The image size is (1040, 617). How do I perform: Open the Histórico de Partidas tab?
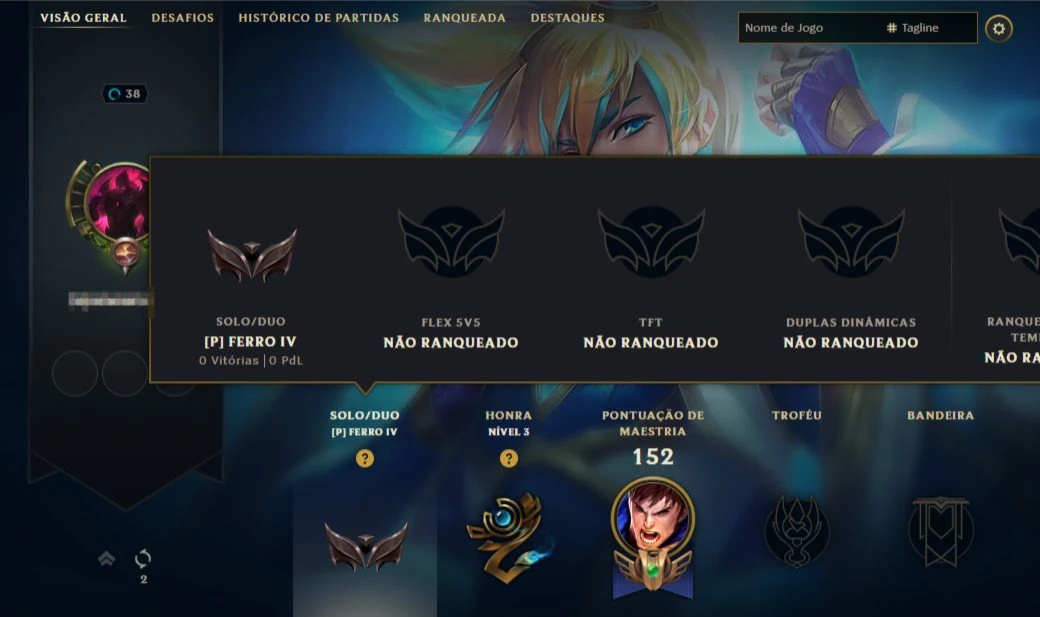click(318, 18)
